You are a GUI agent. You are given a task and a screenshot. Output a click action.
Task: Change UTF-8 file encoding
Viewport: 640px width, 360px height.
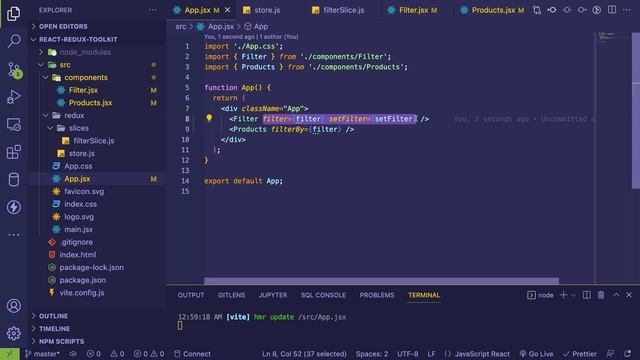click(407, 353)
